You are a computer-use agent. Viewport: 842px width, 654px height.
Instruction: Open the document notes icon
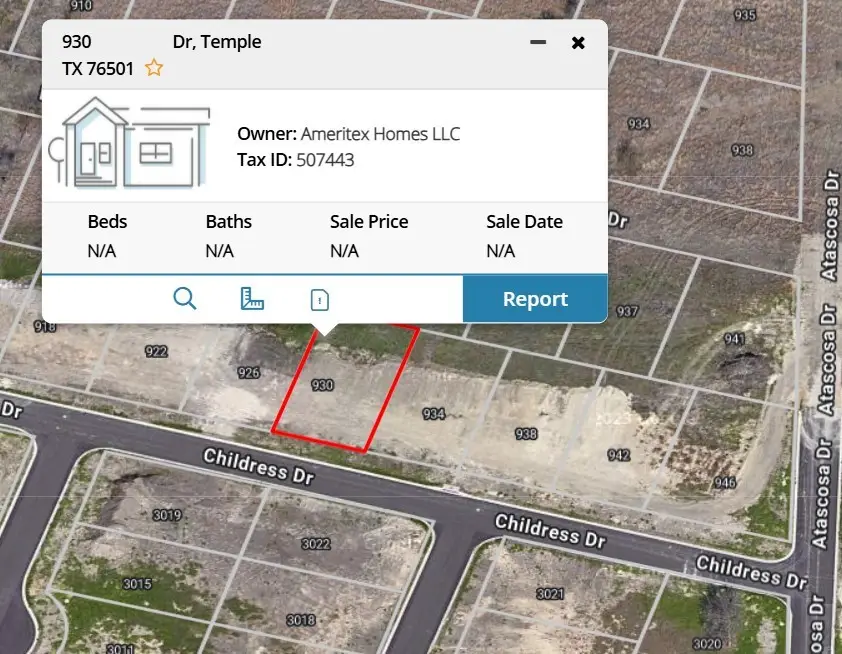click(x=320, y=300)
